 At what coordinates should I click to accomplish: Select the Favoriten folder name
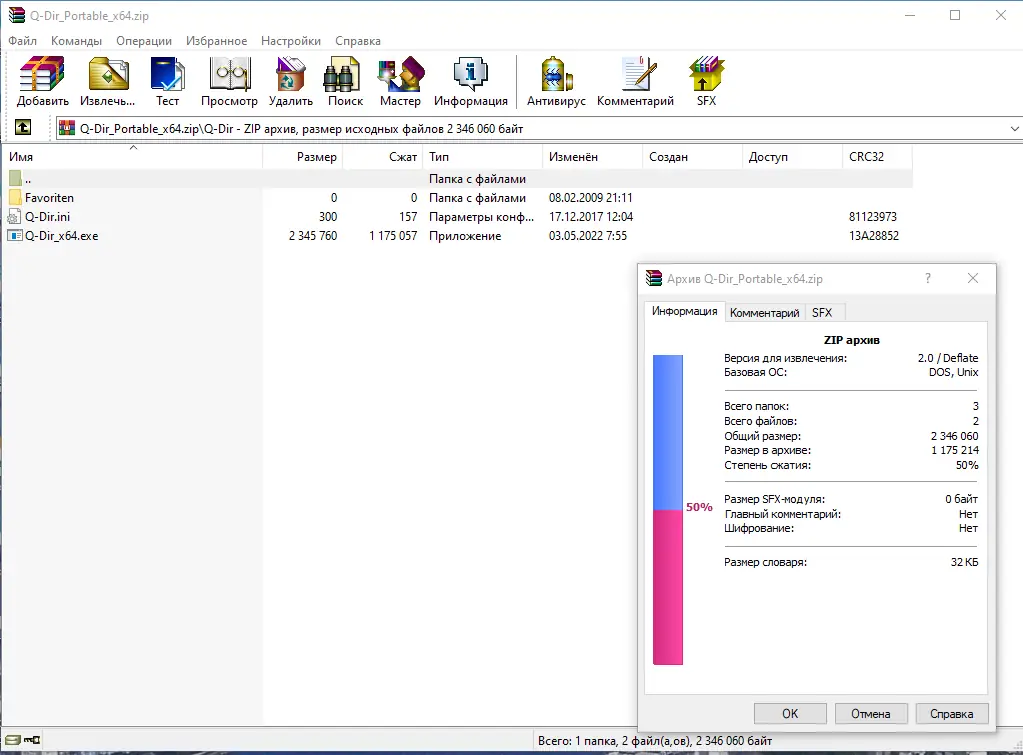[x=50, y=198]
